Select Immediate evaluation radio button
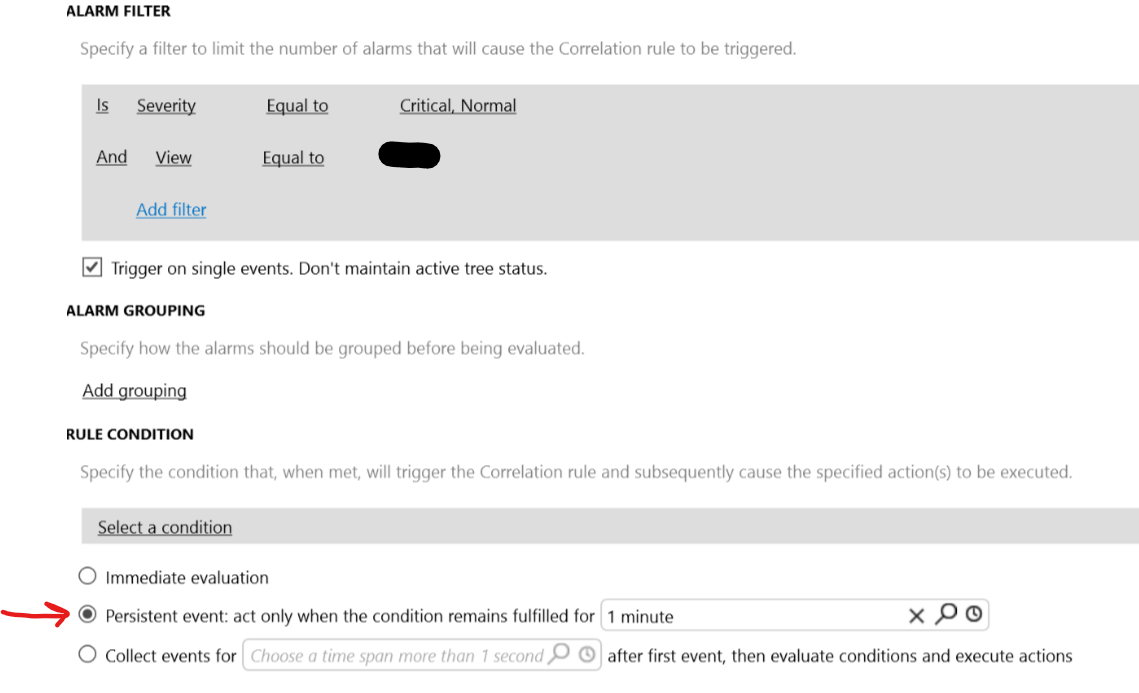This screenshot has height=693, width=1139. pos(87,576)
